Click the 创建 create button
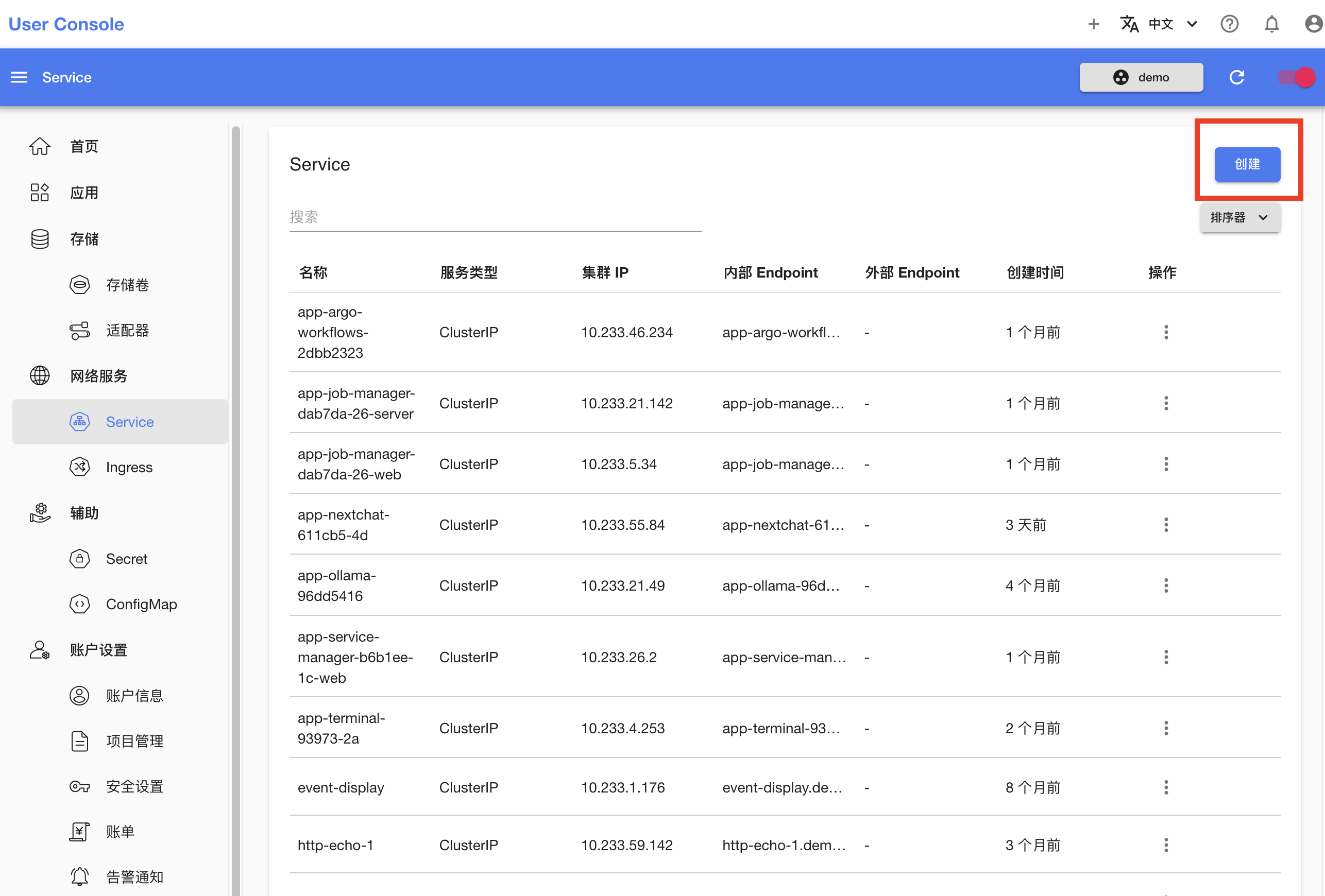 (x=1247, y=164)
